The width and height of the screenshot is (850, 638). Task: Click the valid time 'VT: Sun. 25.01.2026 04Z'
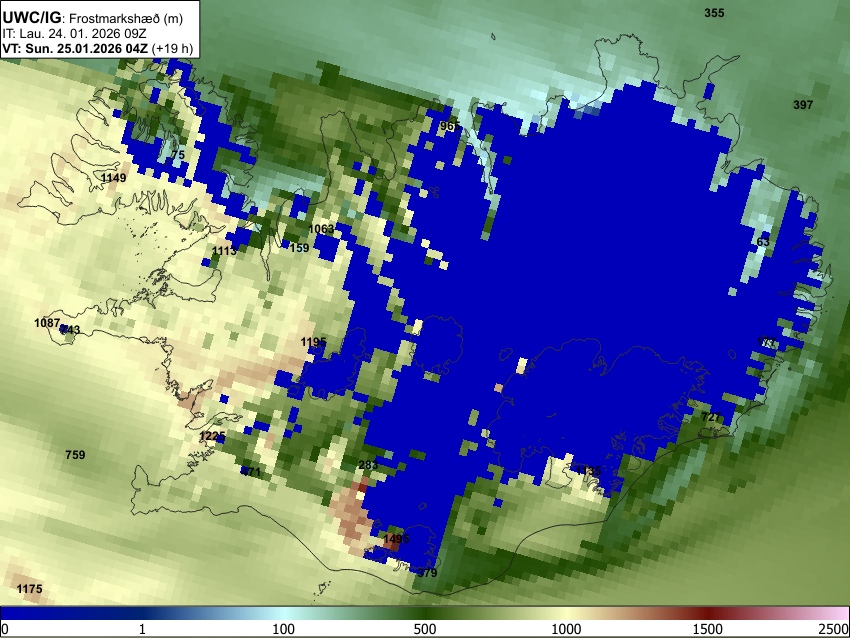point(75,48)
